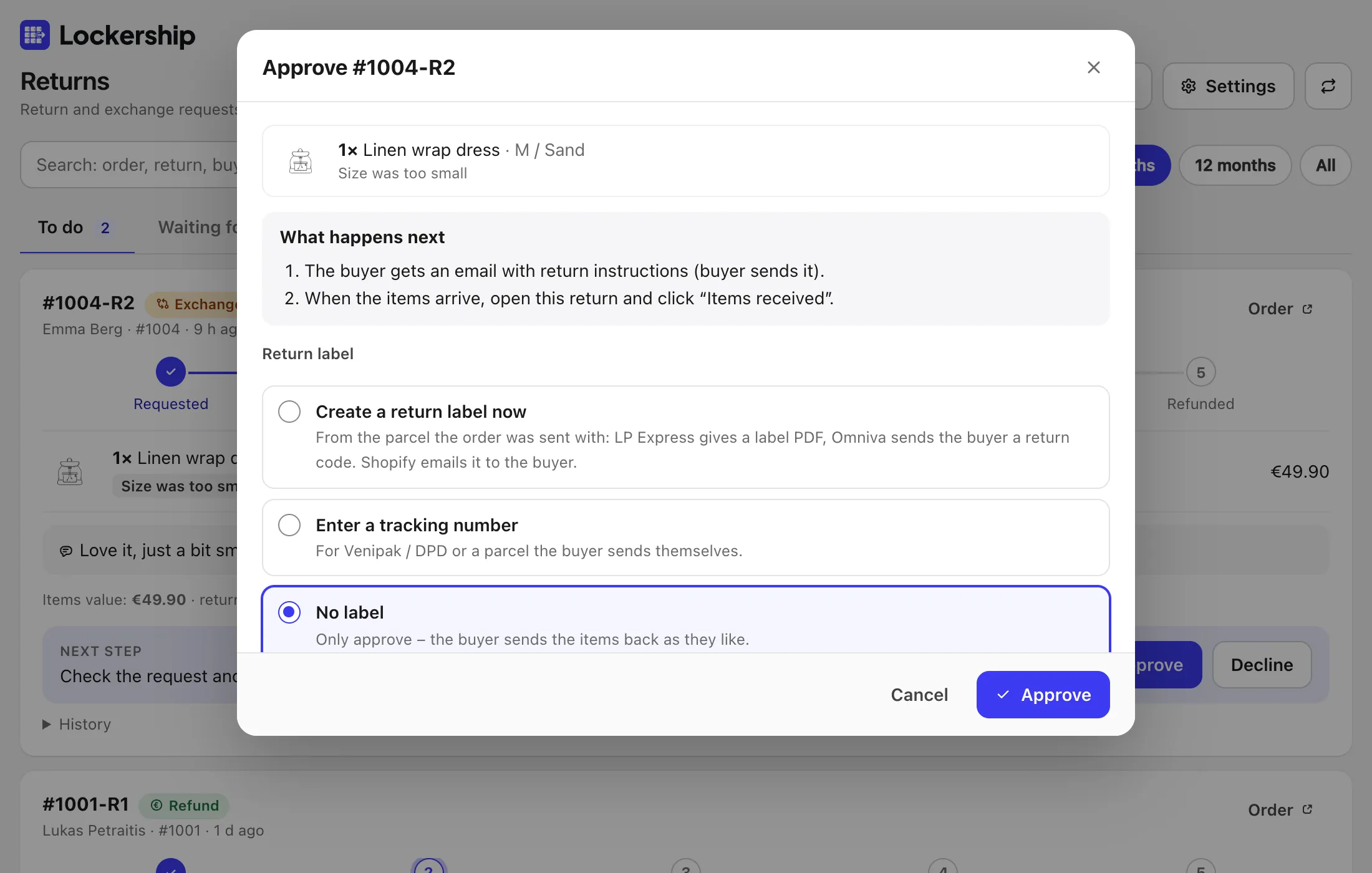The width and height of the screenshot is (1372, 873).
Task: Decline the #1004-R2 return request
Action: click(x=1262, y=665)
